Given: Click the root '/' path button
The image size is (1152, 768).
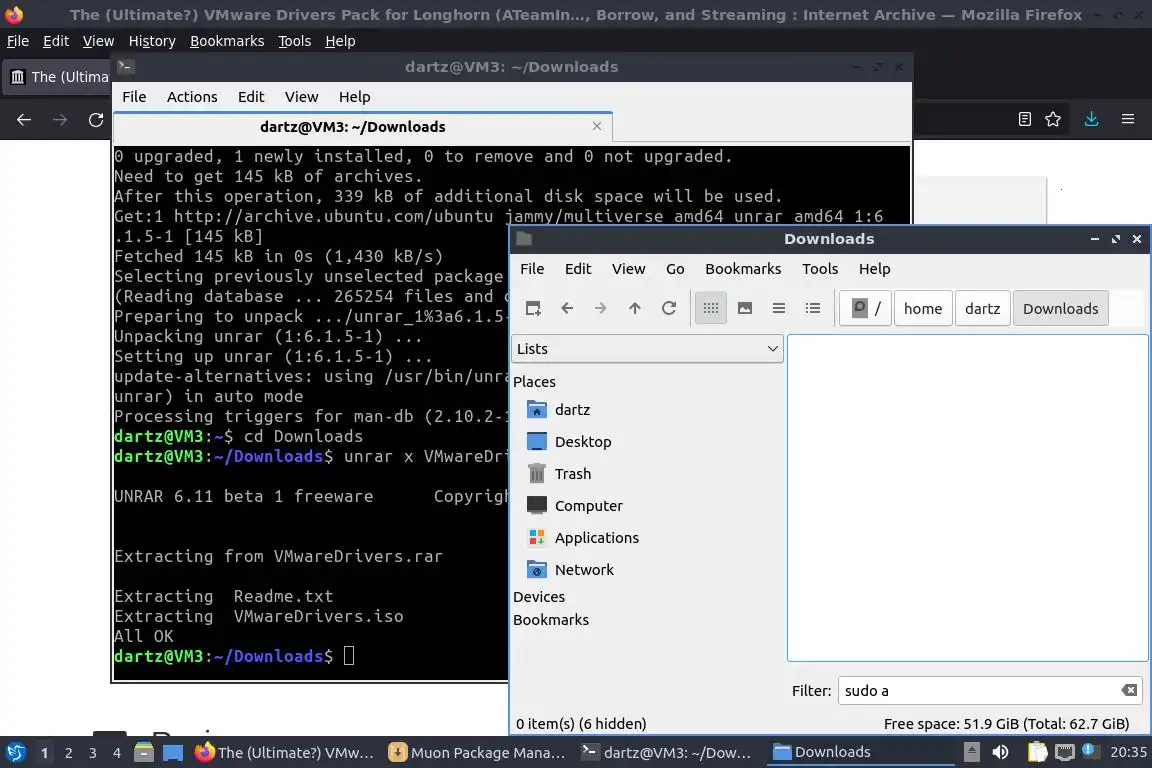Looking at the screenshot, I should [865, 309].
